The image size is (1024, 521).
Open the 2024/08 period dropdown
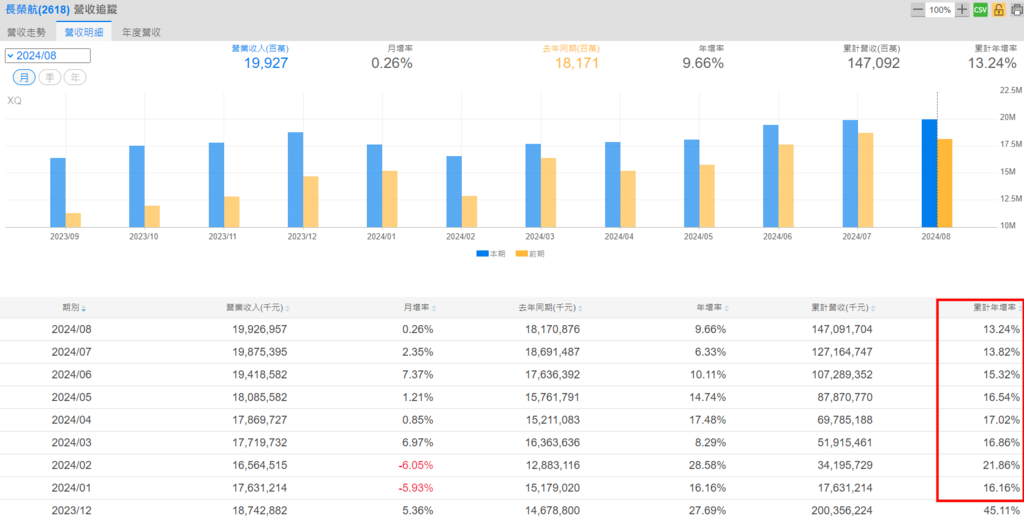tap(48, 55)
